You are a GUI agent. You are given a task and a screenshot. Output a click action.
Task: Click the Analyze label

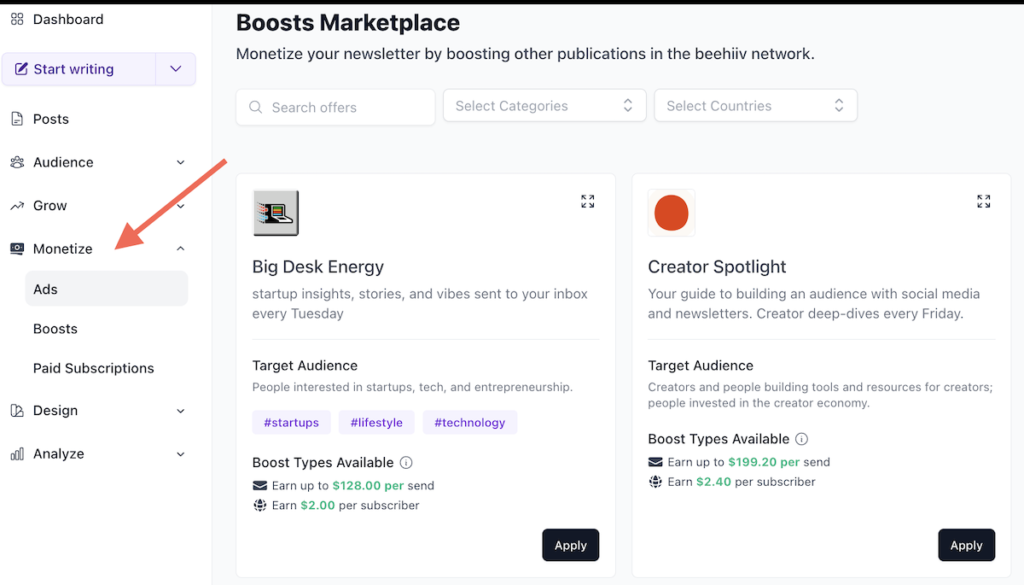coord(59,454)
